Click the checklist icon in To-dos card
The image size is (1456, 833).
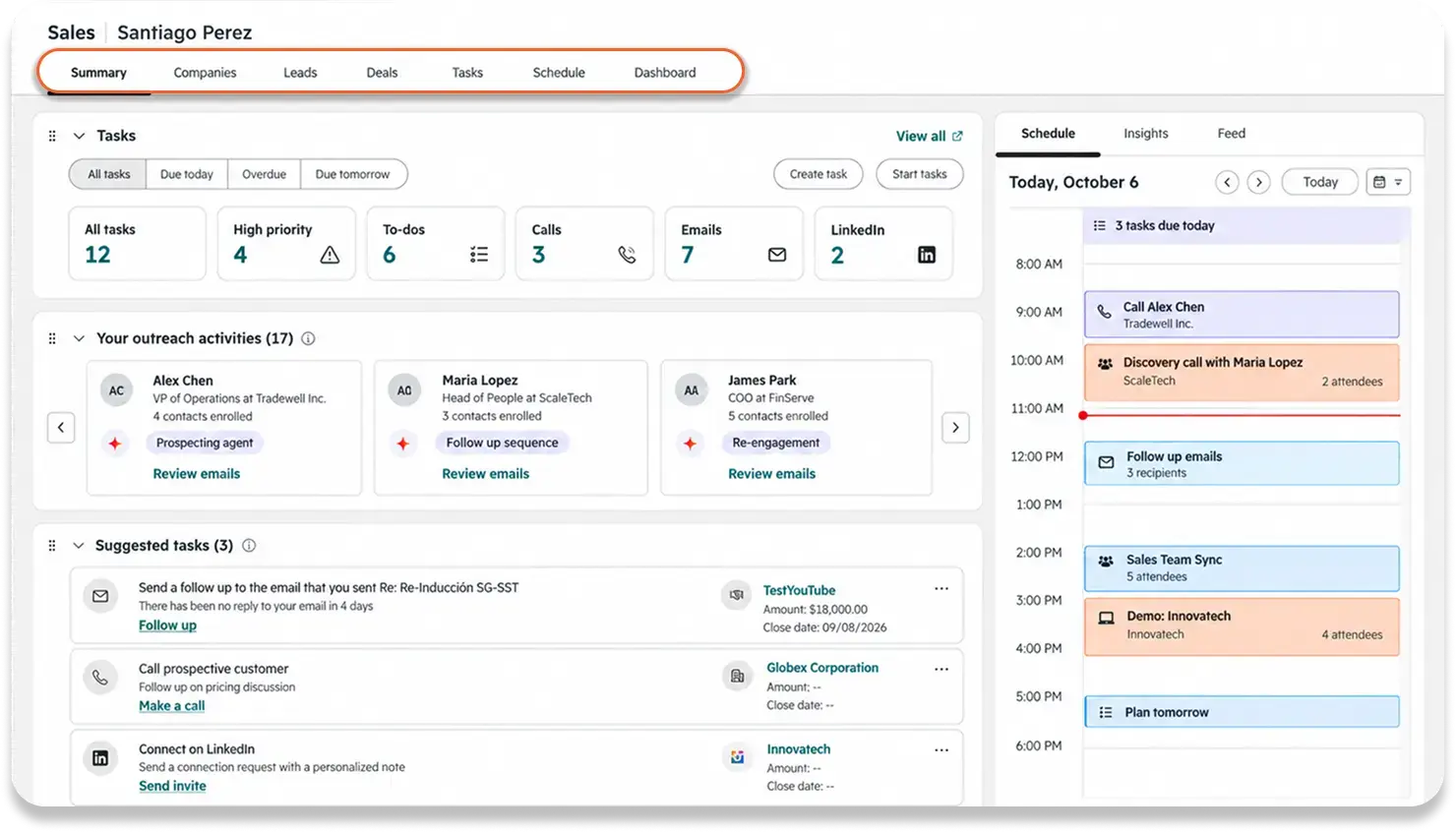pos(479,255)
